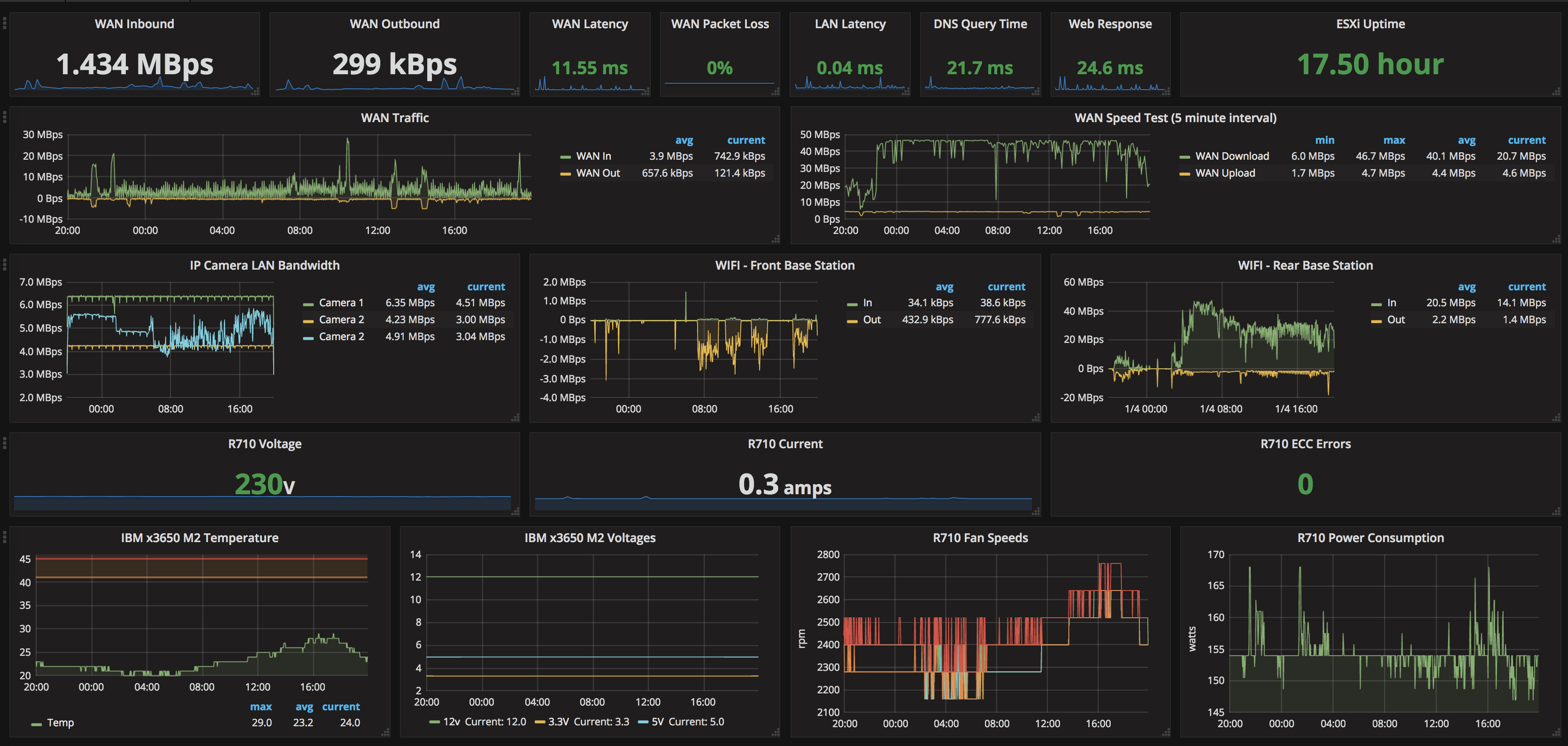
Task: Sort WAN Traffic legend by avg column
Action: 684,140
